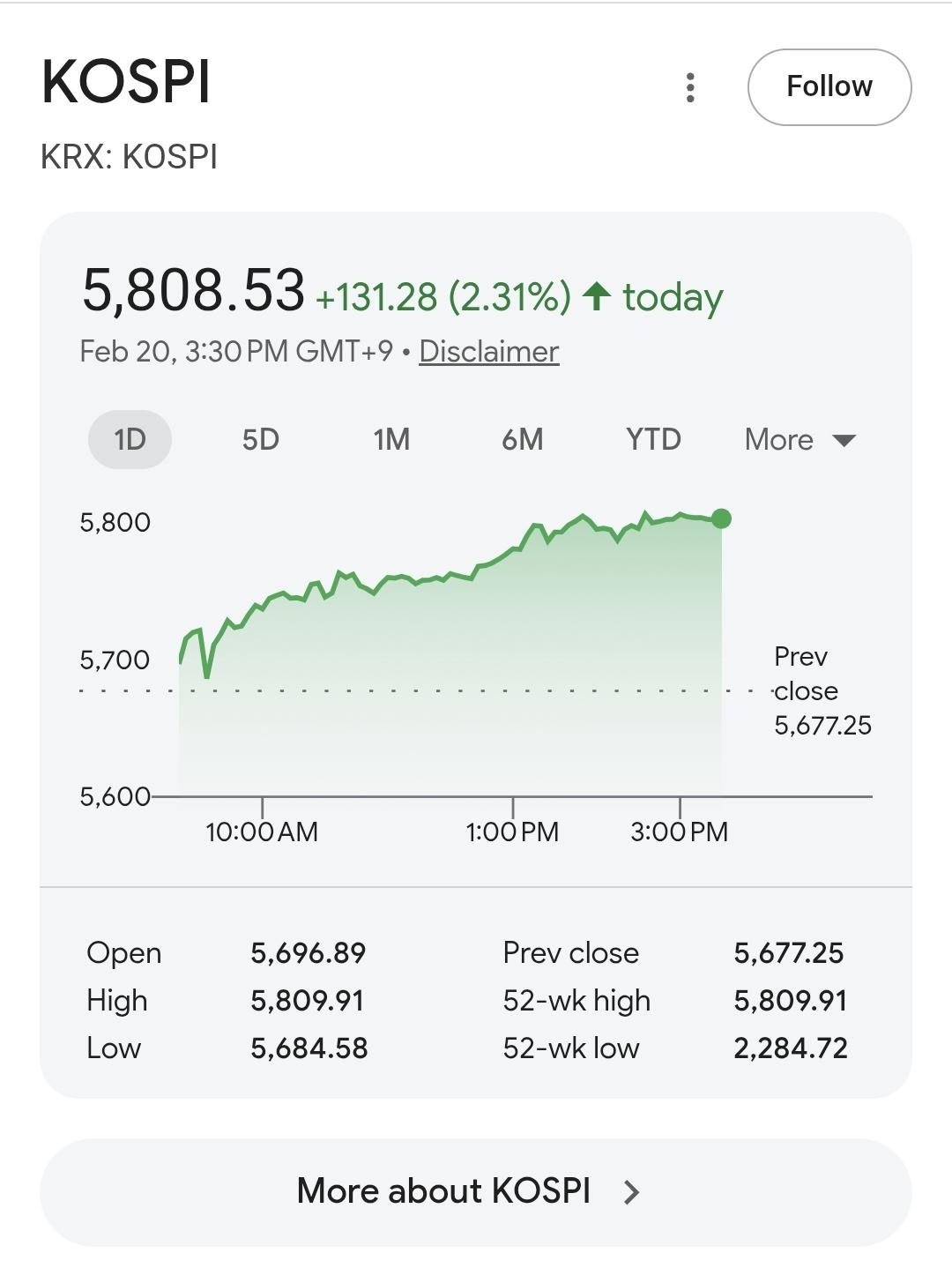The image size is (952, 1268).
Task: Click the green up arrow icon
Action: (x=597, y=296)
